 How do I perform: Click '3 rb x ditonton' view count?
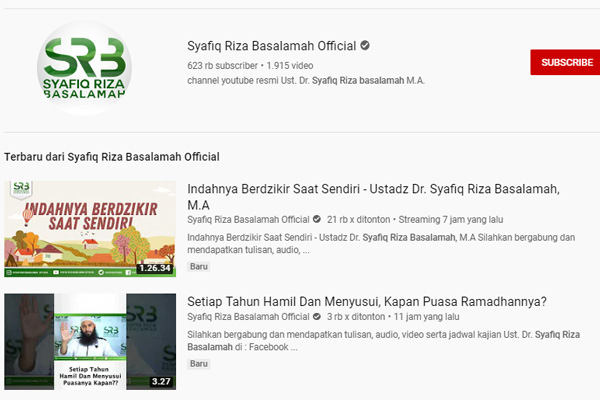click(x=356, y=317)
